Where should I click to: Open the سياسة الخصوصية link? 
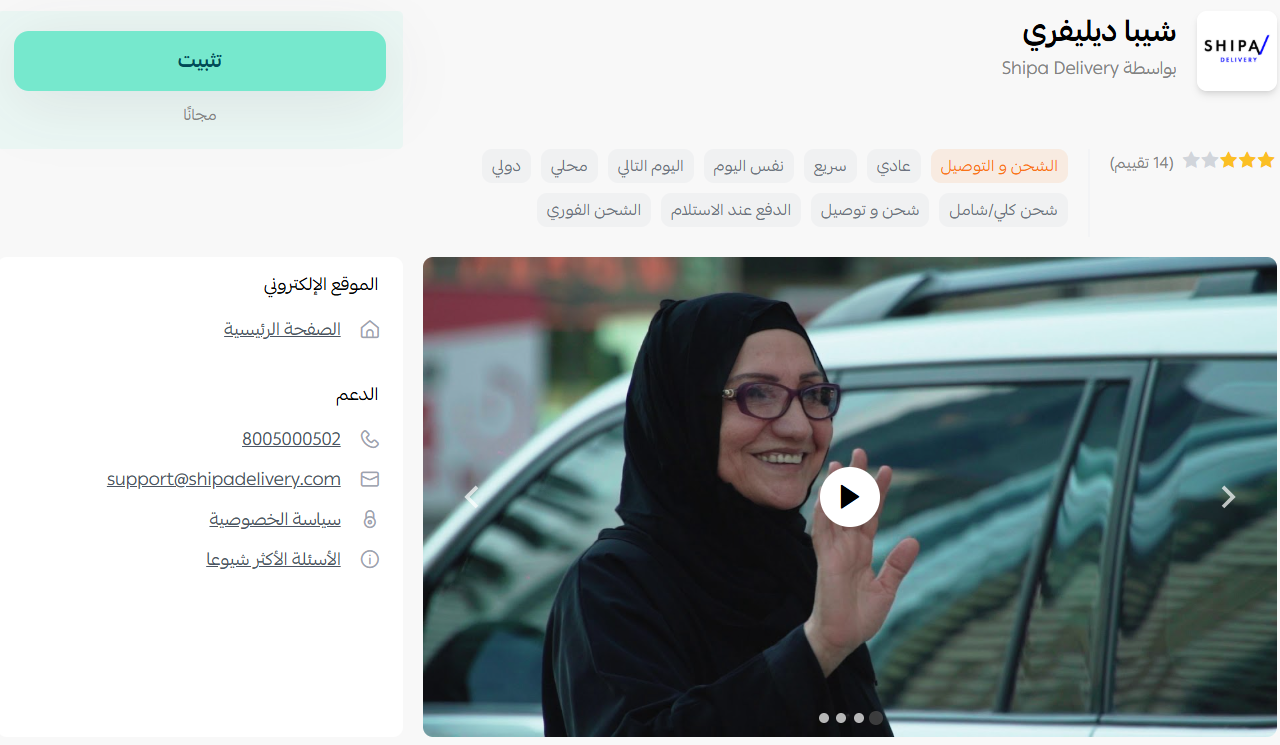pos(275,519)
